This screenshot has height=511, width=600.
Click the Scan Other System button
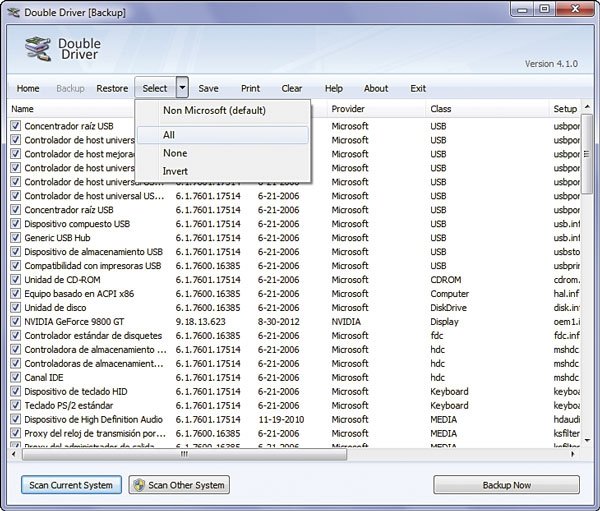[179, 485]
